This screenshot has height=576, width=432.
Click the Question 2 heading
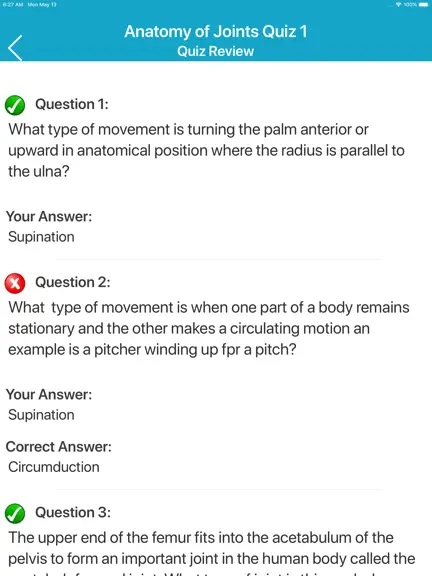tap(72, 282)
